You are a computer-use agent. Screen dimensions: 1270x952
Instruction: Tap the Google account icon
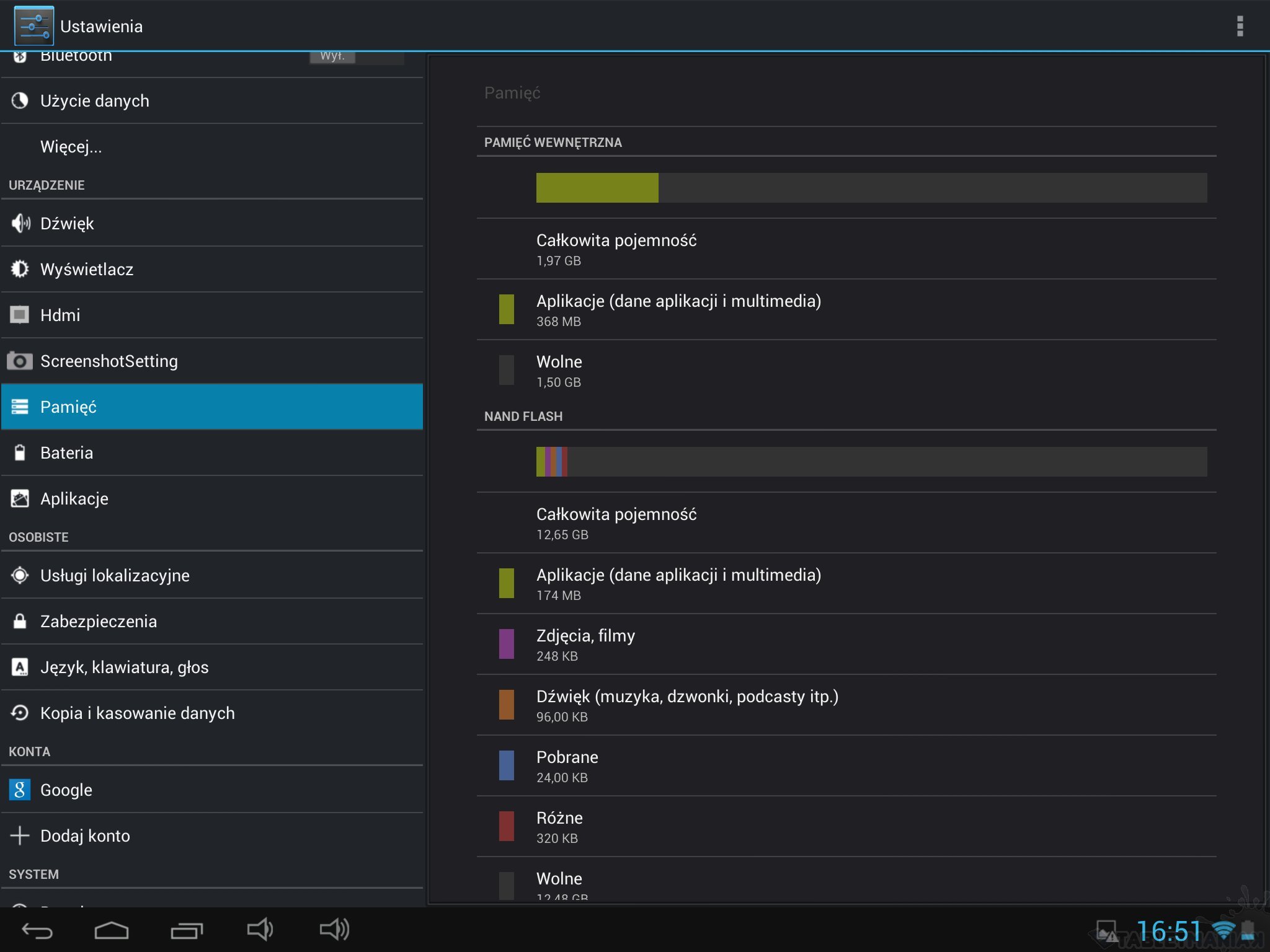pos(20,790)
